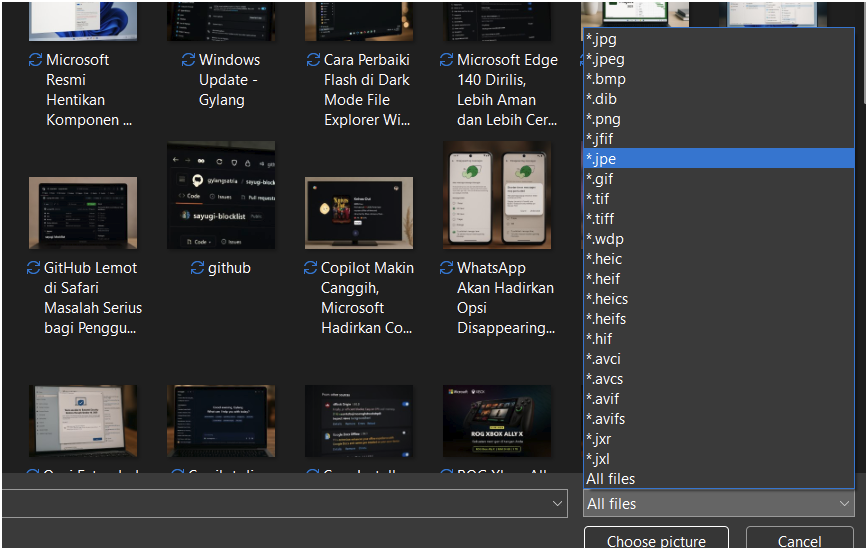The height and width of the screenshot is (550, 868).
Task: Click the Microsoft Edge 140 Dirilis file name
Action: coord(507,90)
